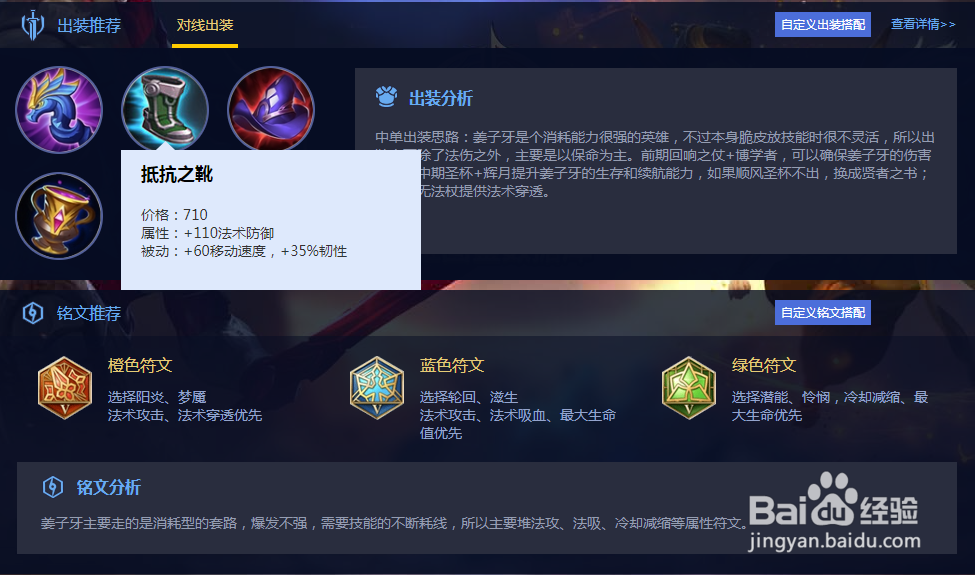Click the purple wizard hat item icon
Image resolution: width=975 pixels, height=575 pixels.
[271, 109]
